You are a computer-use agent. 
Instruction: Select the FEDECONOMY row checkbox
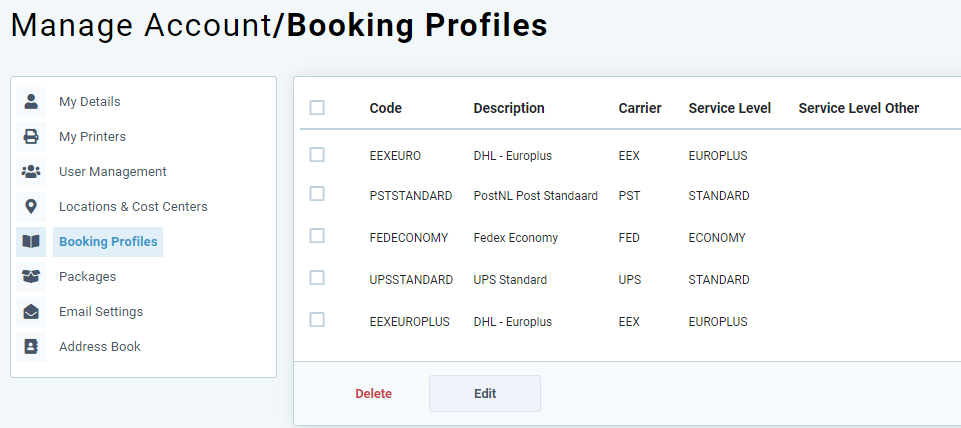[x=317, y=235]
